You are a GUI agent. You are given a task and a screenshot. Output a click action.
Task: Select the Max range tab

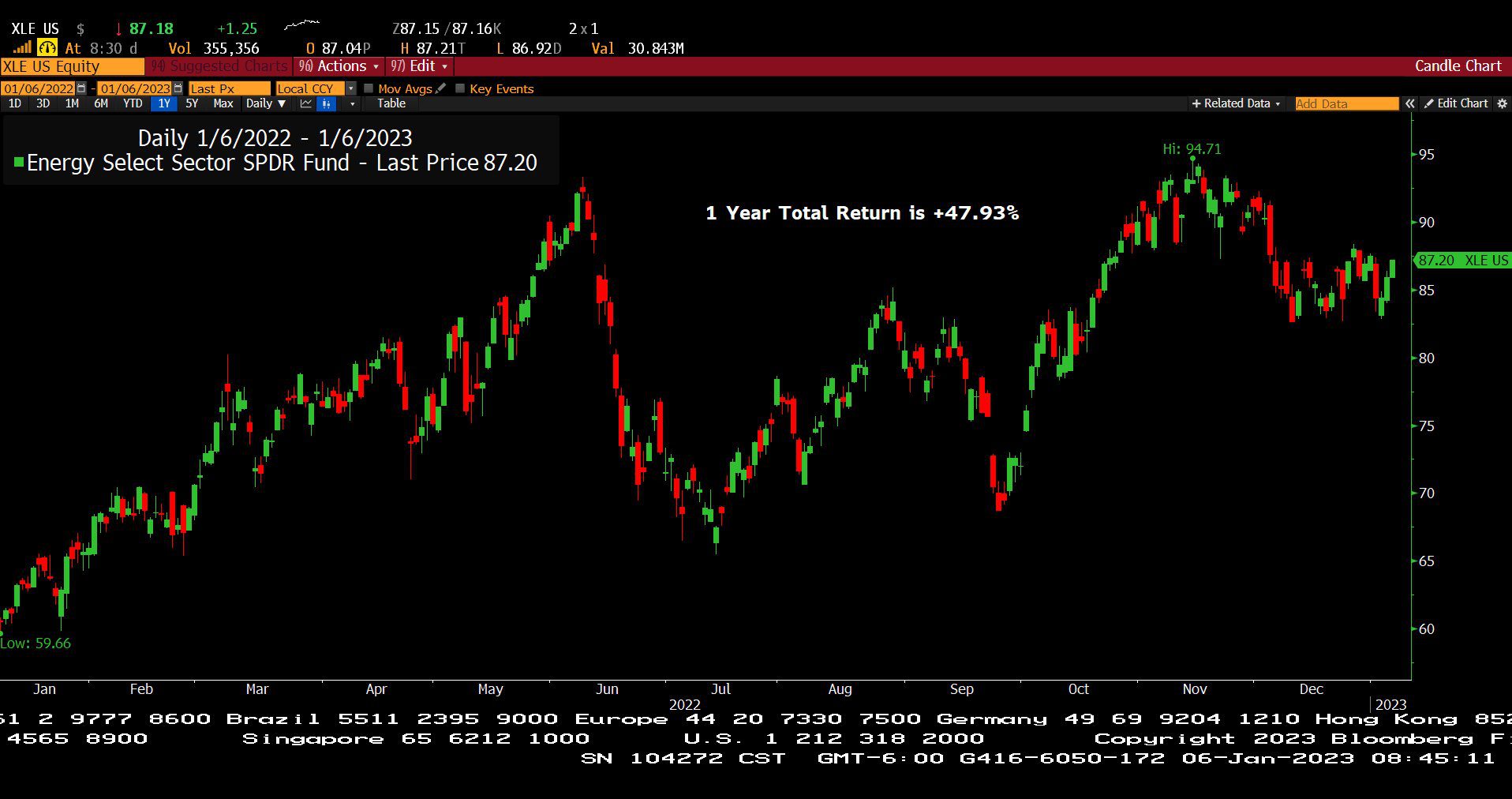223,103
